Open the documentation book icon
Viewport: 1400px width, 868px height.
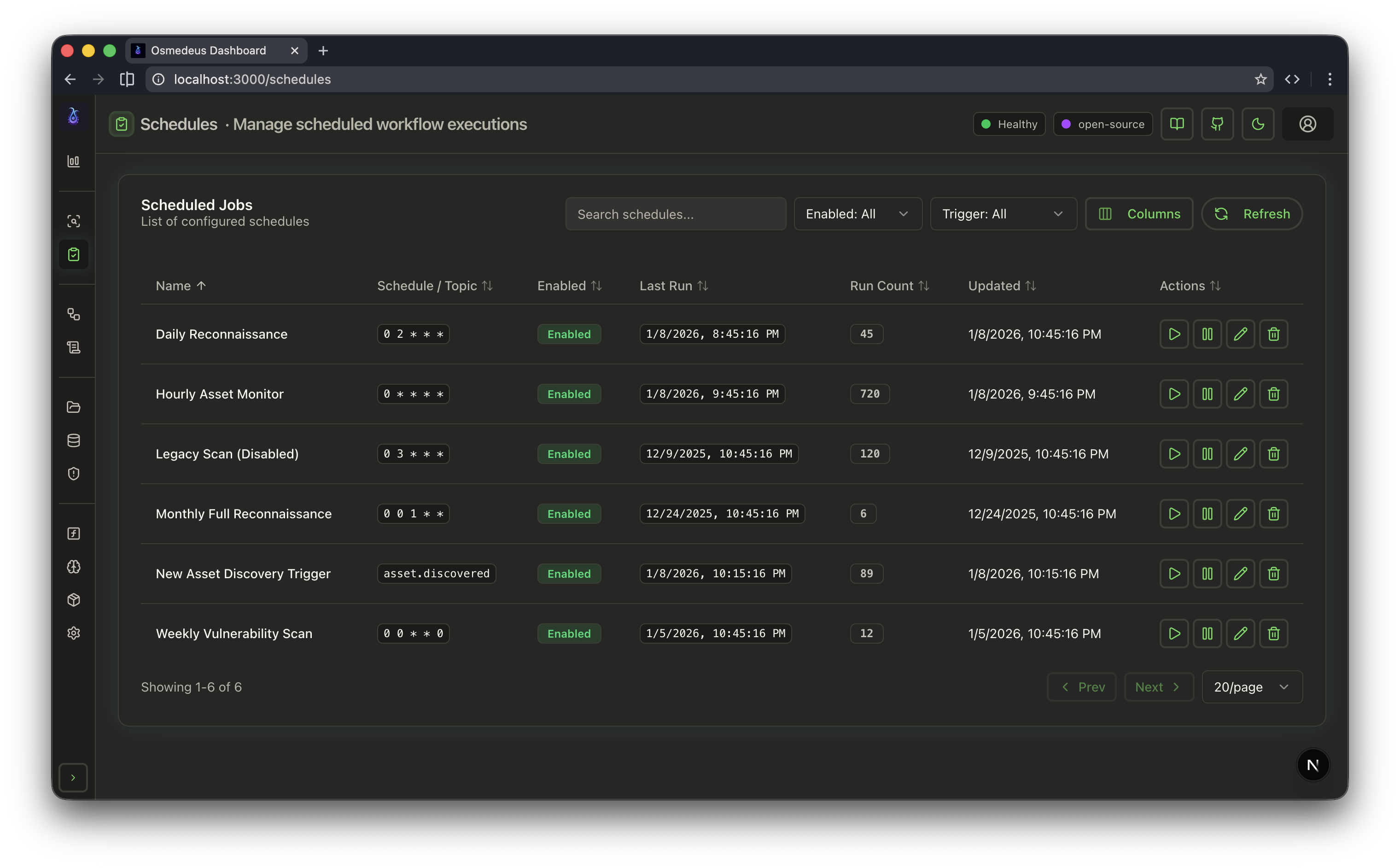(1177, 123)
